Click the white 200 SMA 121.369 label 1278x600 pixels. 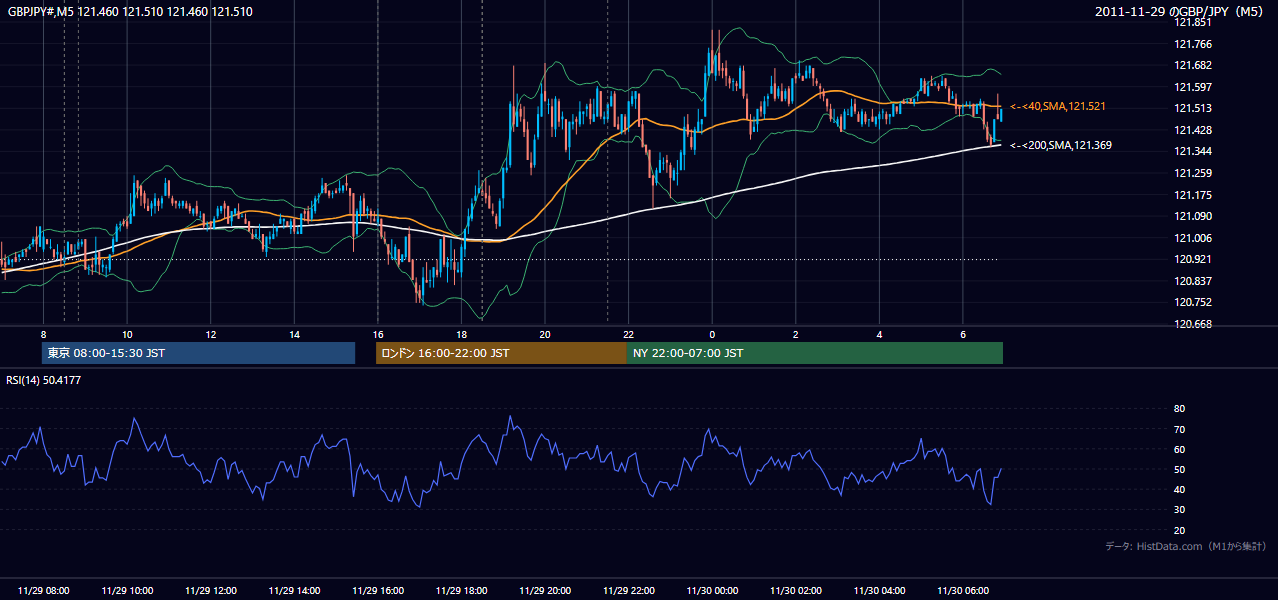click(x=1060, y=145)
